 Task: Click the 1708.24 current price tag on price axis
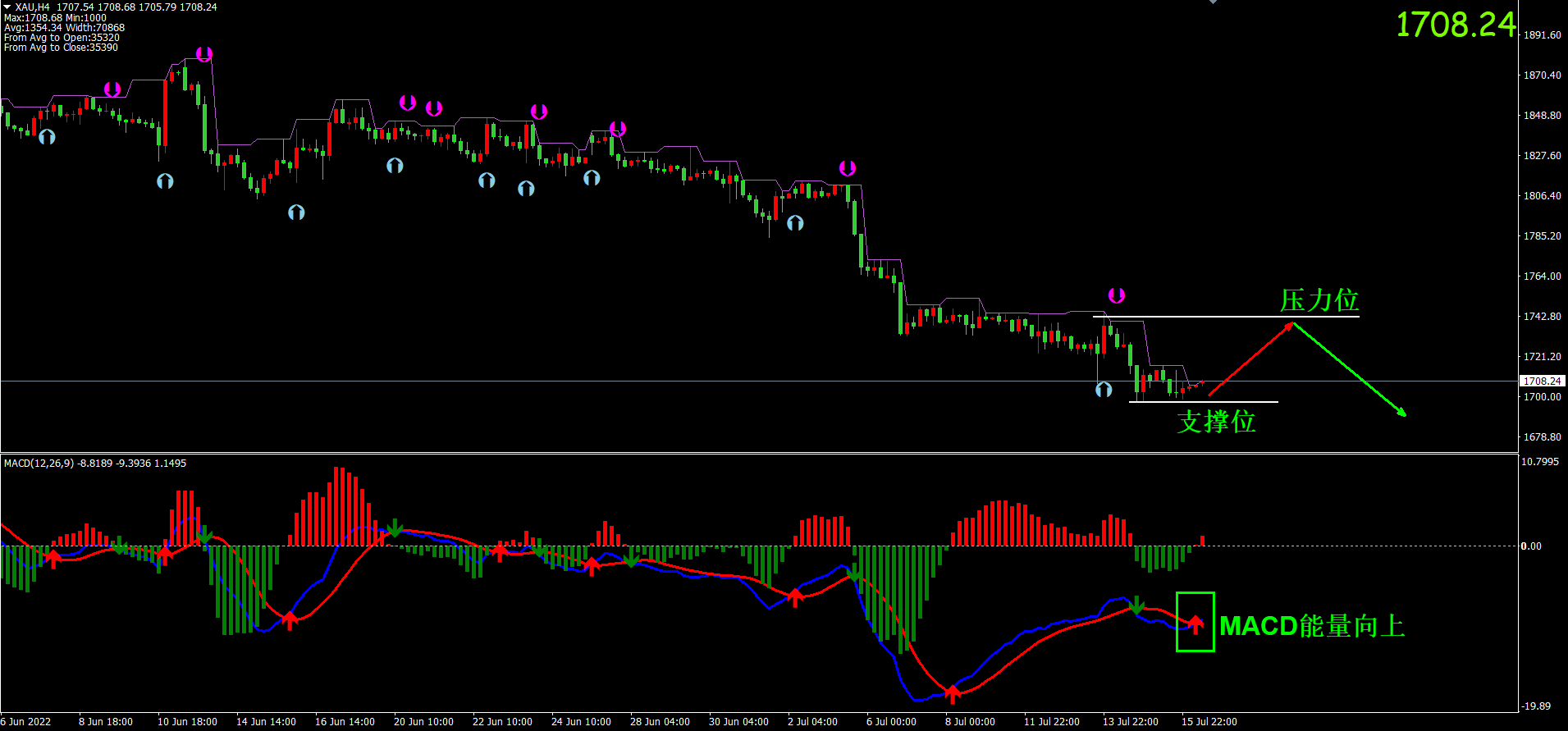click(x=1542, y=381)
